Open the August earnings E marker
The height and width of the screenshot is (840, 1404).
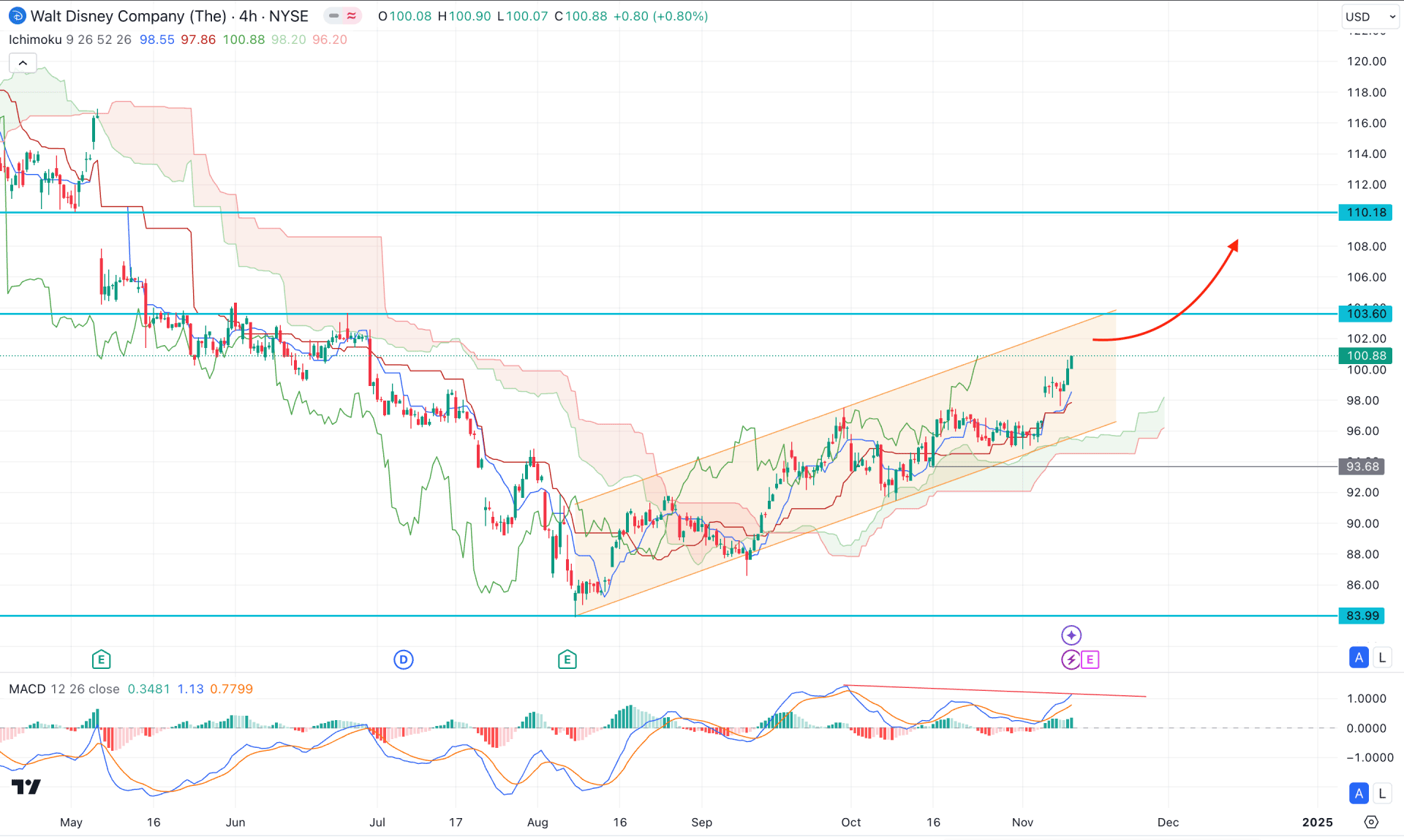pos(567,659)
